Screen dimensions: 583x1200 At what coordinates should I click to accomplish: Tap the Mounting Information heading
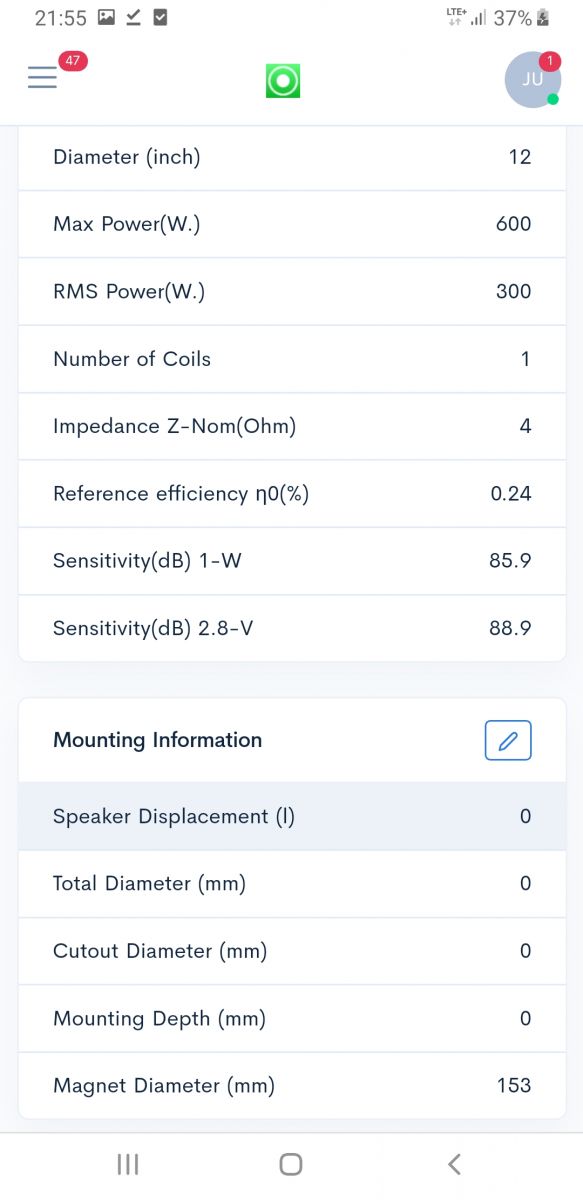click(x=157, y=740)
